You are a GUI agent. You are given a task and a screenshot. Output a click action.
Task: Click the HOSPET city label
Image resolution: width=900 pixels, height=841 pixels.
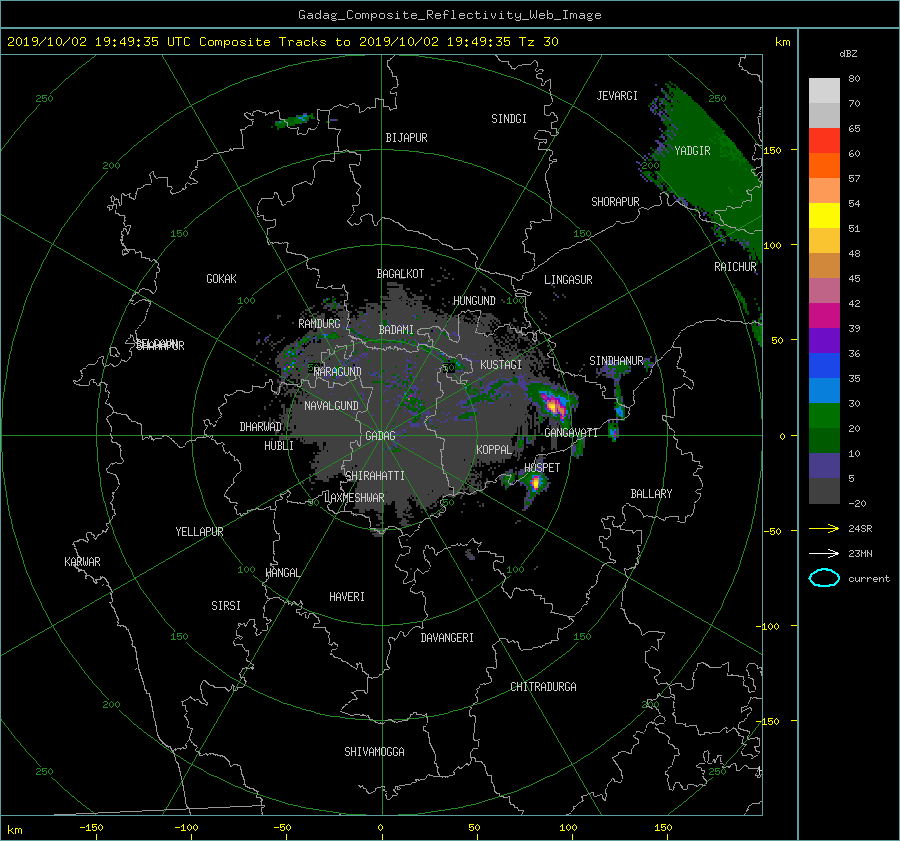click(542, 468)
